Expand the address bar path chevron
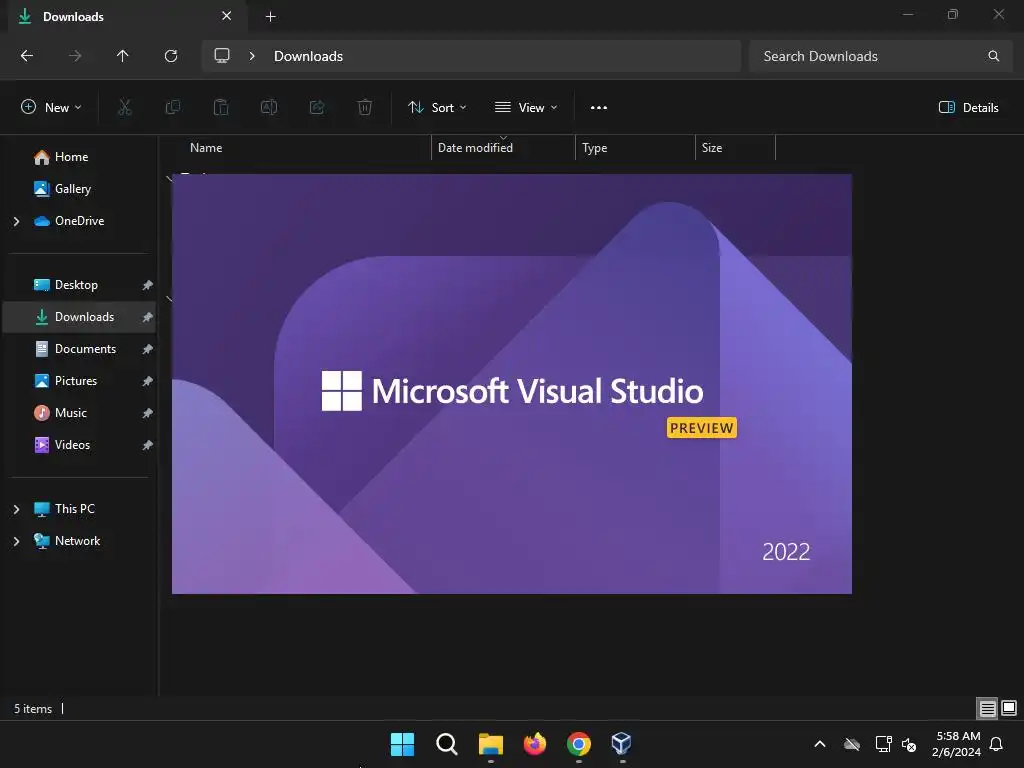1024x768 pixels. pos(252,56)
